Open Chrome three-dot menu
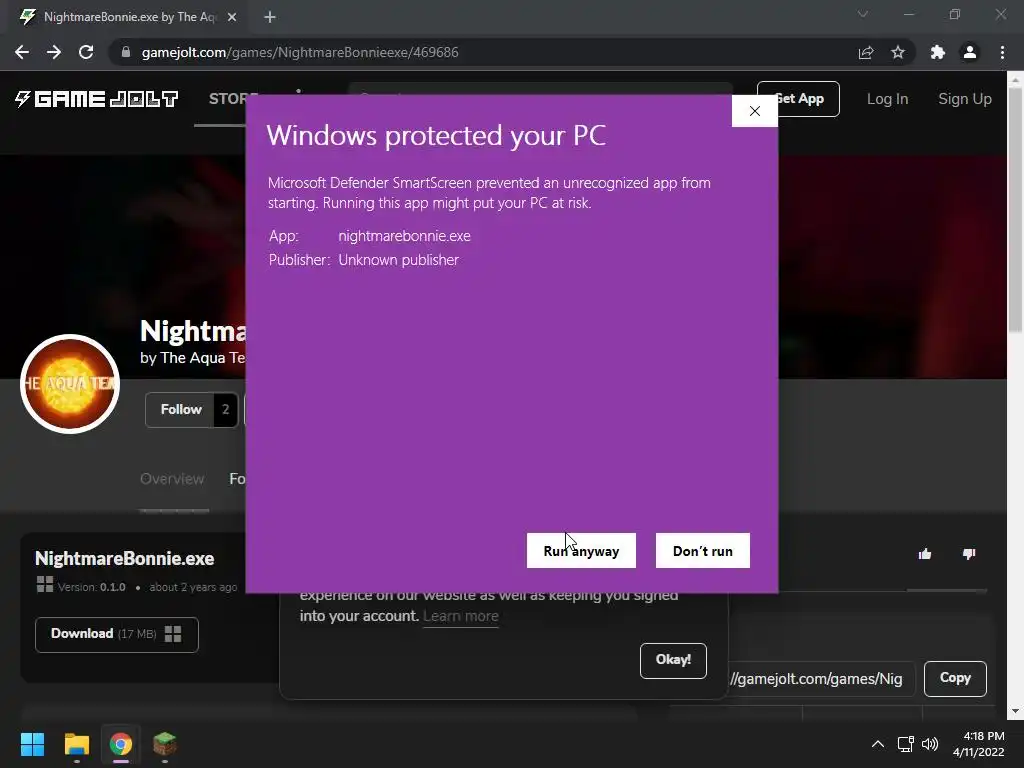 (x=1002, y=52)
